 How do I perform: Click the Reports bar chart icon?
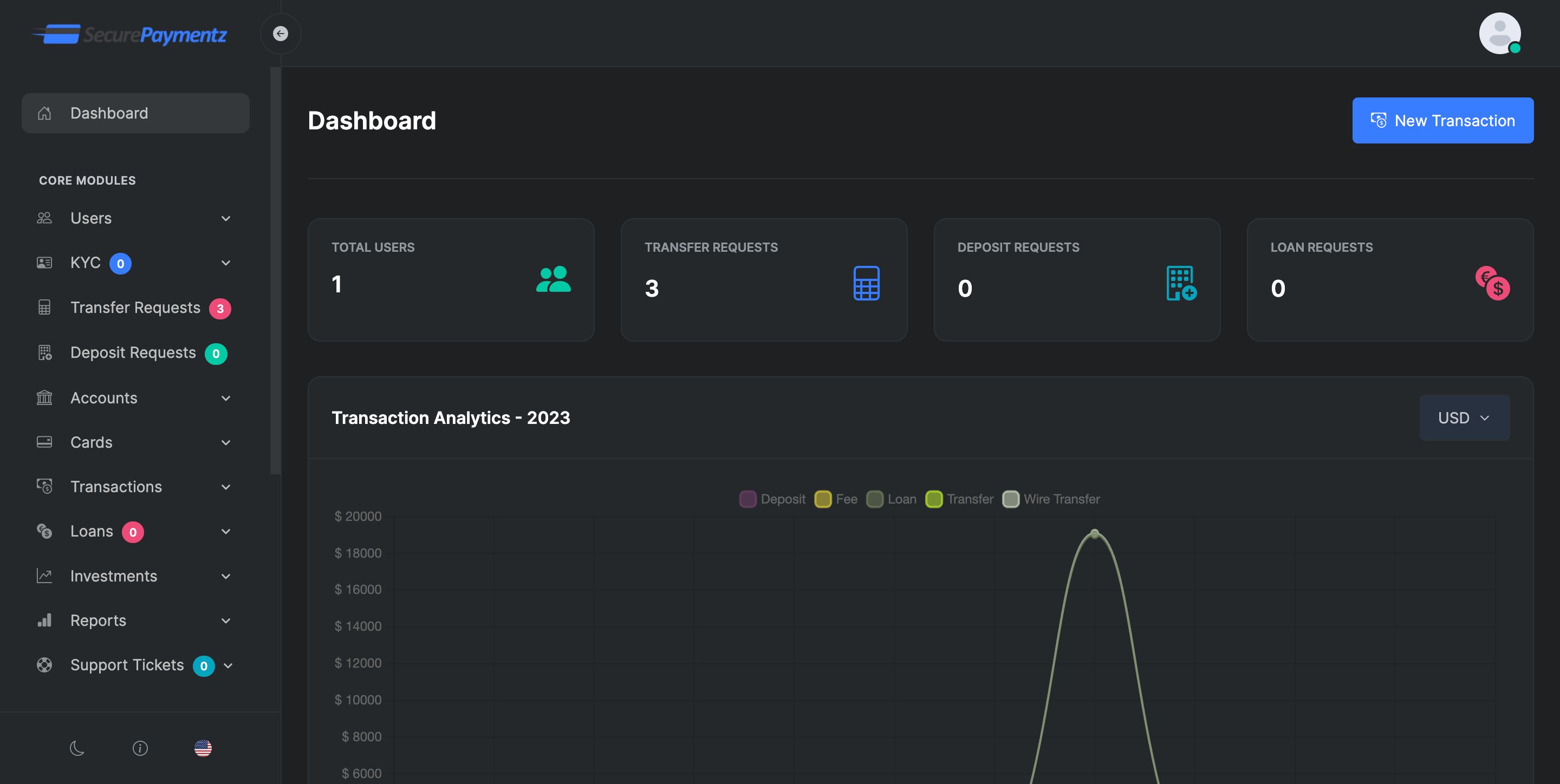(x=44, y=620)
